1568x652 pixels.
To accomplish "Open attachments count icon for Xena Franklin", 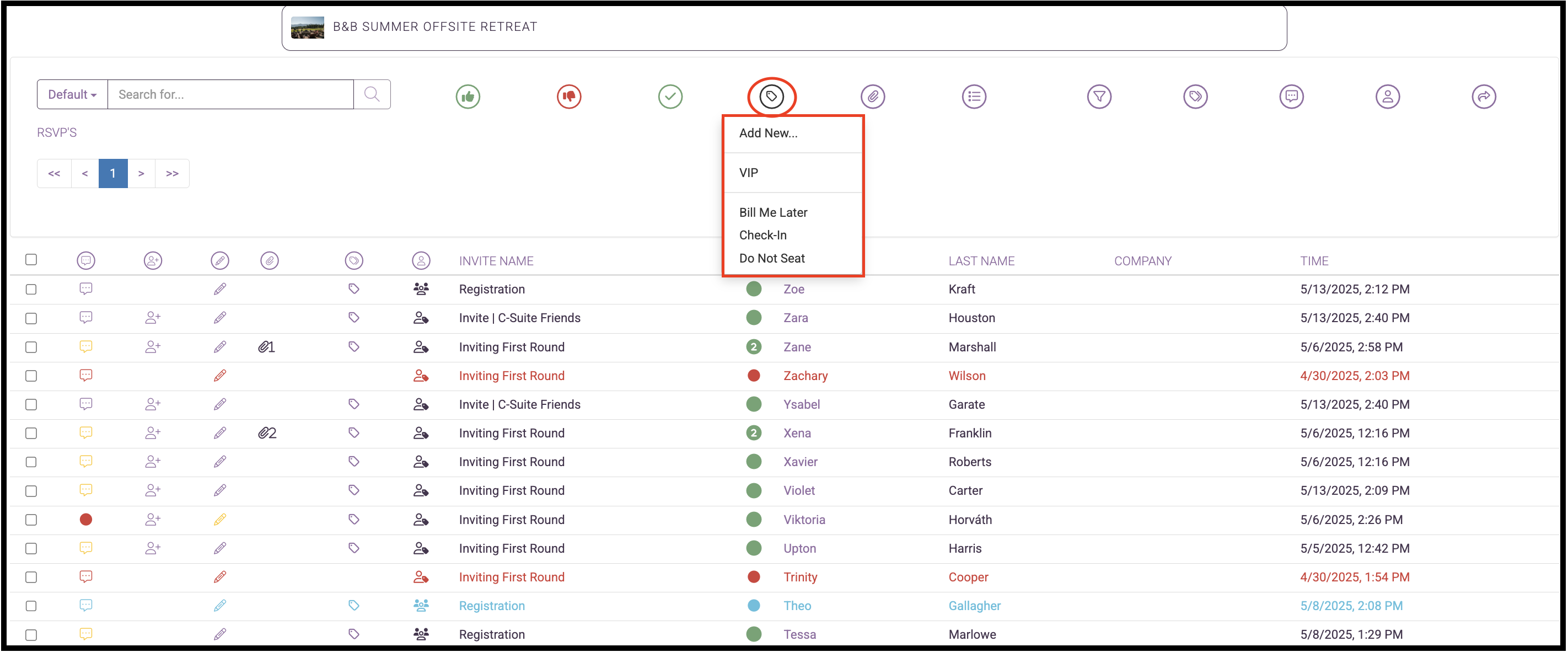I will click(267, 433).
